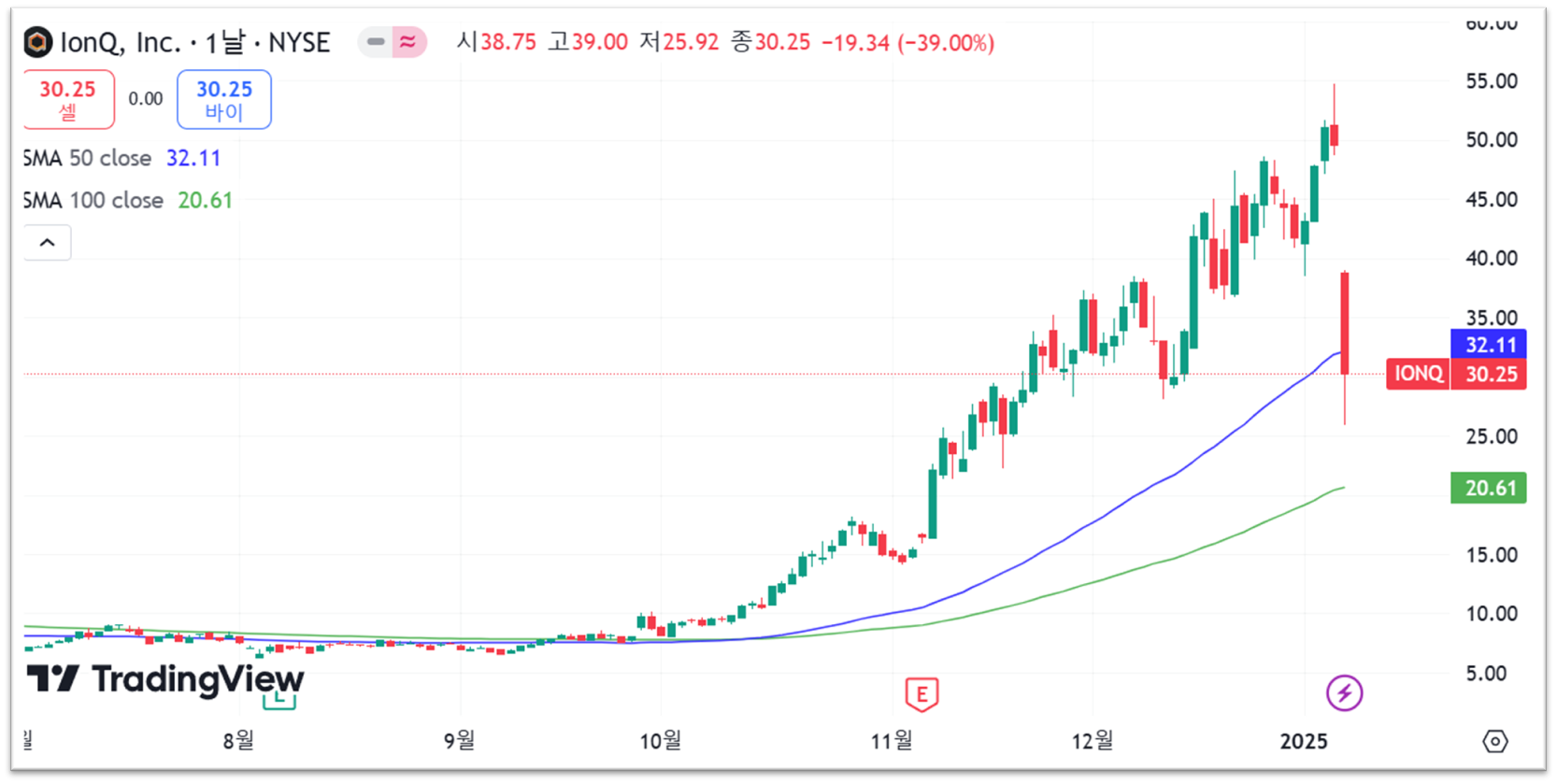Click the IonQ symbol logo icon
The width and height of the screenshot is (1557, 784).
pos(37,42)
